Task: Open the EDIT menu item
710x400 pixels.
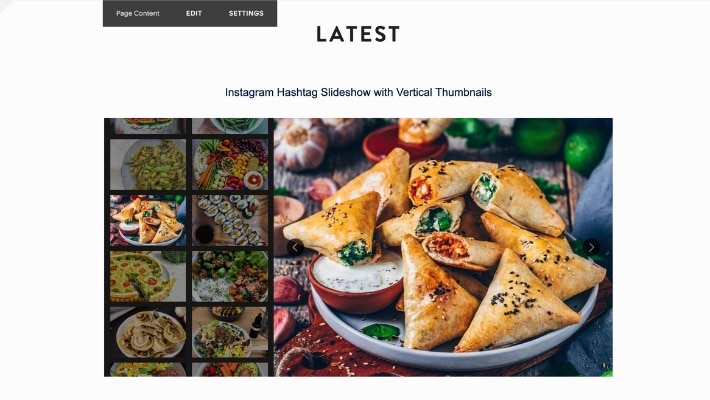Action: tap(194, 14)
